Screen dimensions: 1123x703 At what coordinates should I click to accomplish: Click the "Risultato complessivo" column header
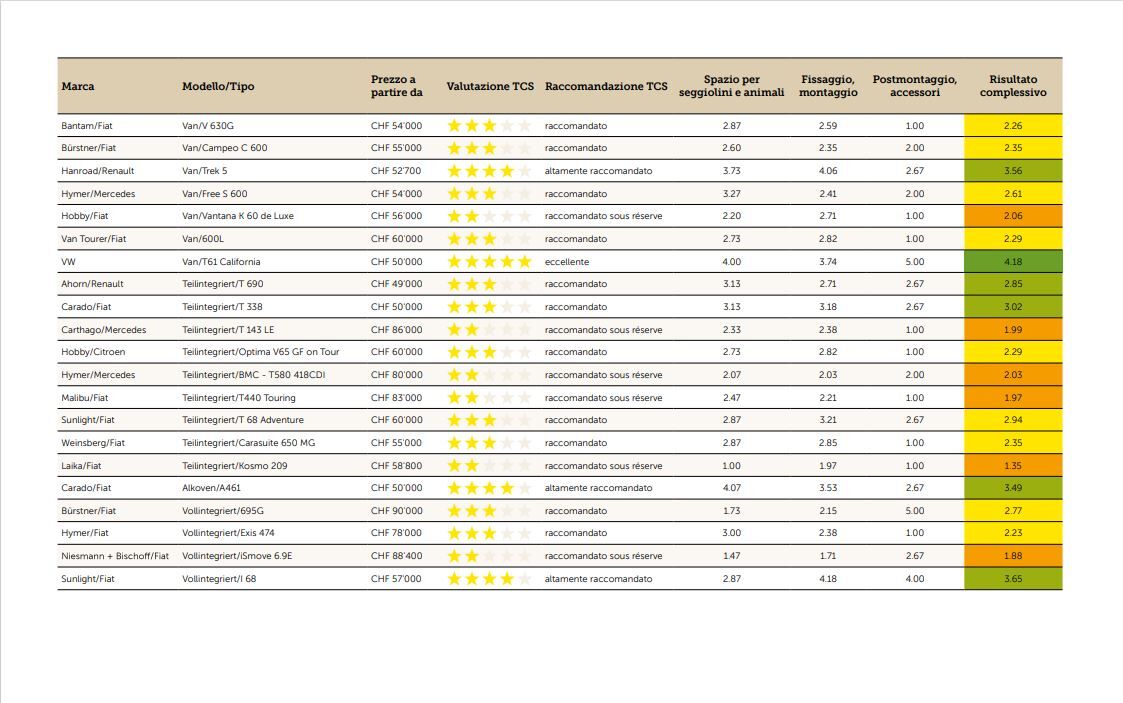point(1013,86)
